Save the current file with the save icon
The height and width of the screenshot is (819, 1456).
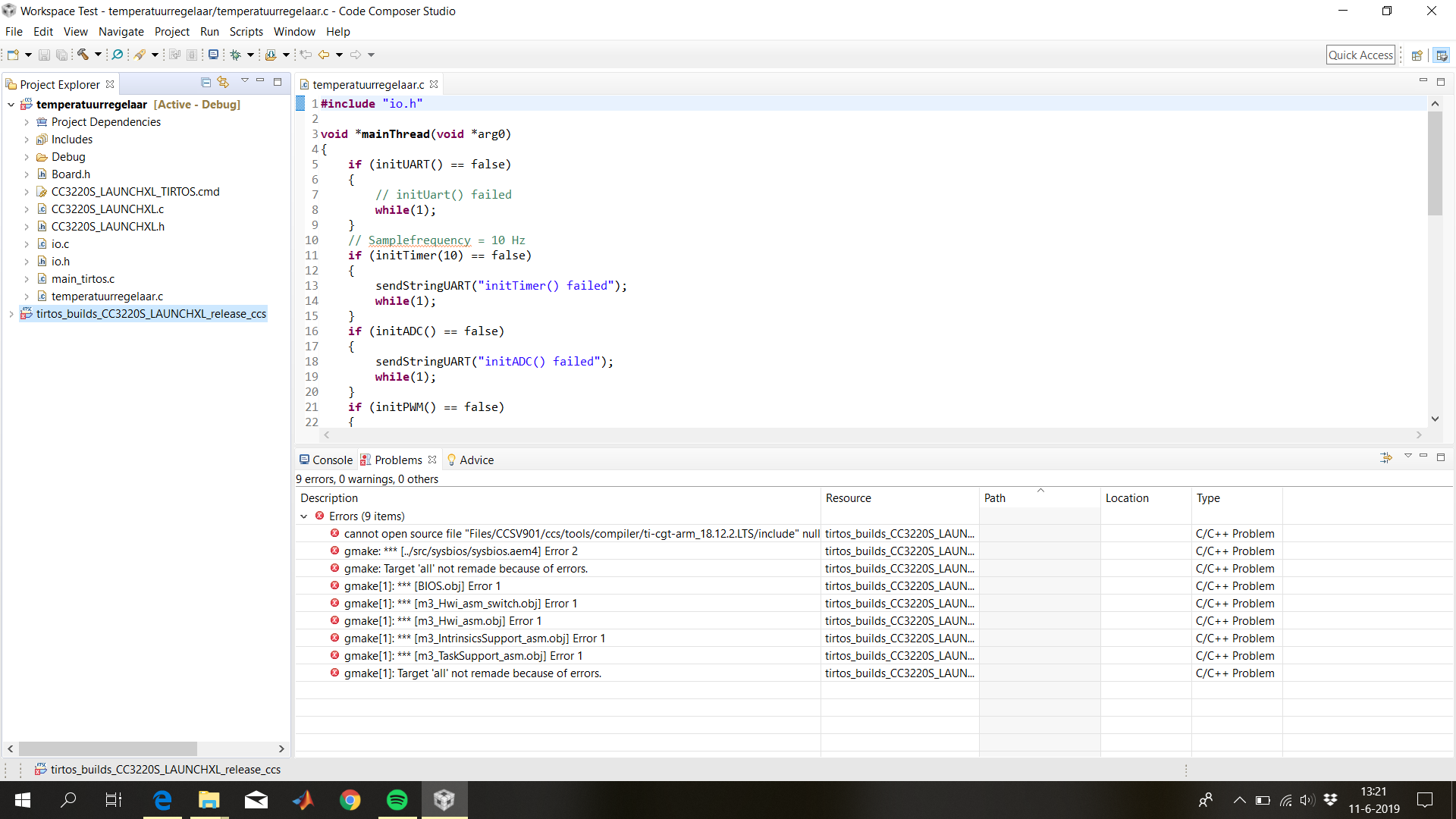pyautogui.click(x=43, y=54)
